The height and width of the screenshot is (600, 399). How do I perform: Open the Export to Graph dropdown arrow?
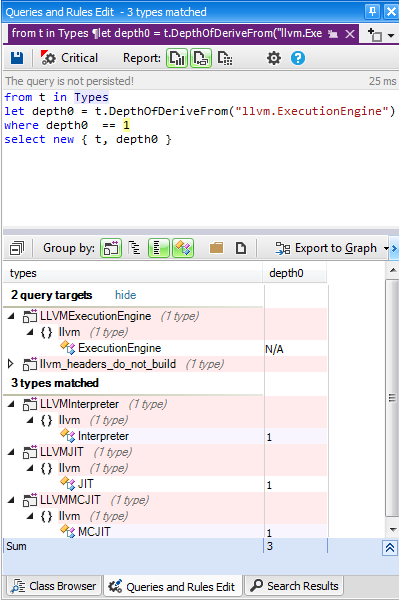point(386,249)
